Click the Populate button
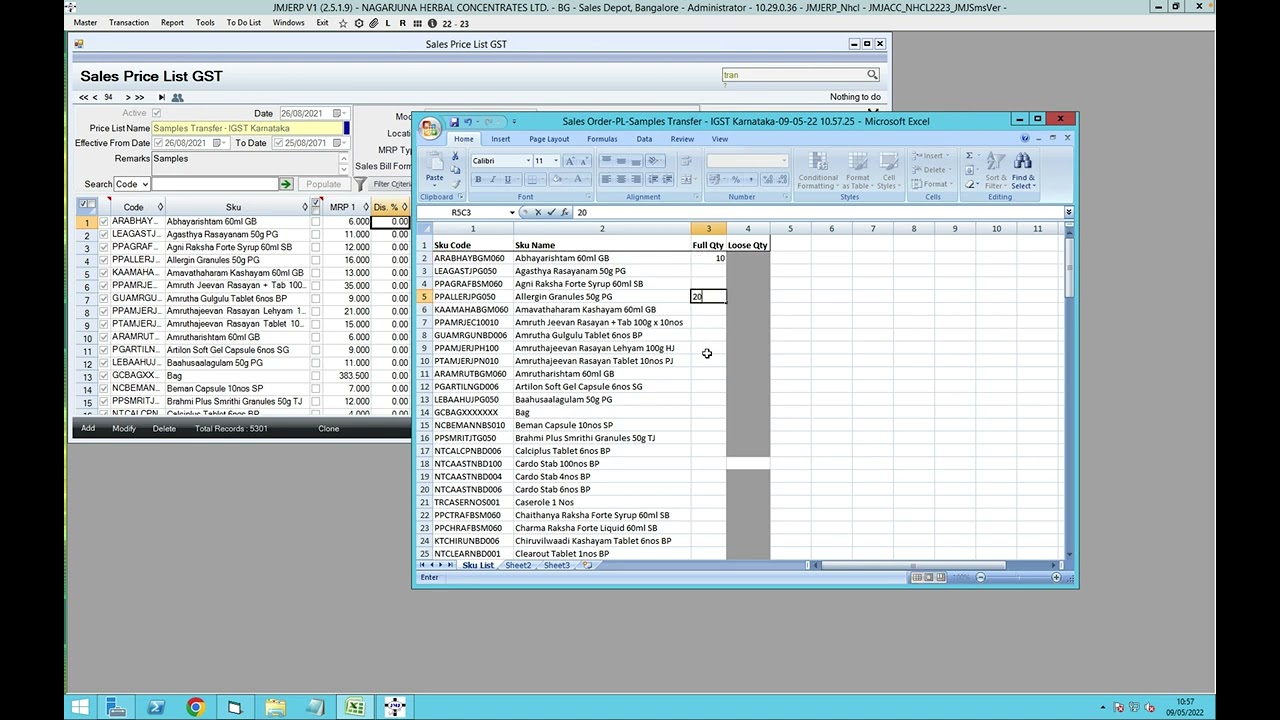The height and width of the screenshot is (720, 1280). point(323,184)
